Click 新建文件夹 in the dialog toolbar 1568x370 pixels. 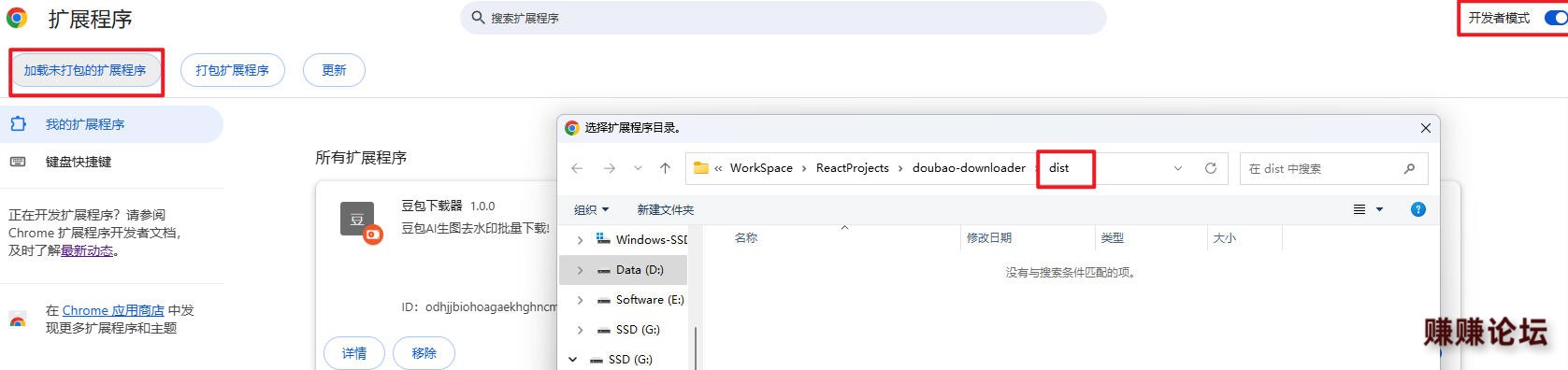(x=665, y=209)
